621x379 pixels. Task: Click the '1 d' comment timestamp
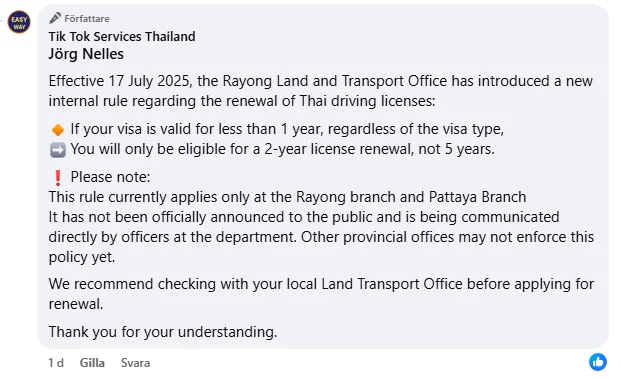(x=56, y=363)
